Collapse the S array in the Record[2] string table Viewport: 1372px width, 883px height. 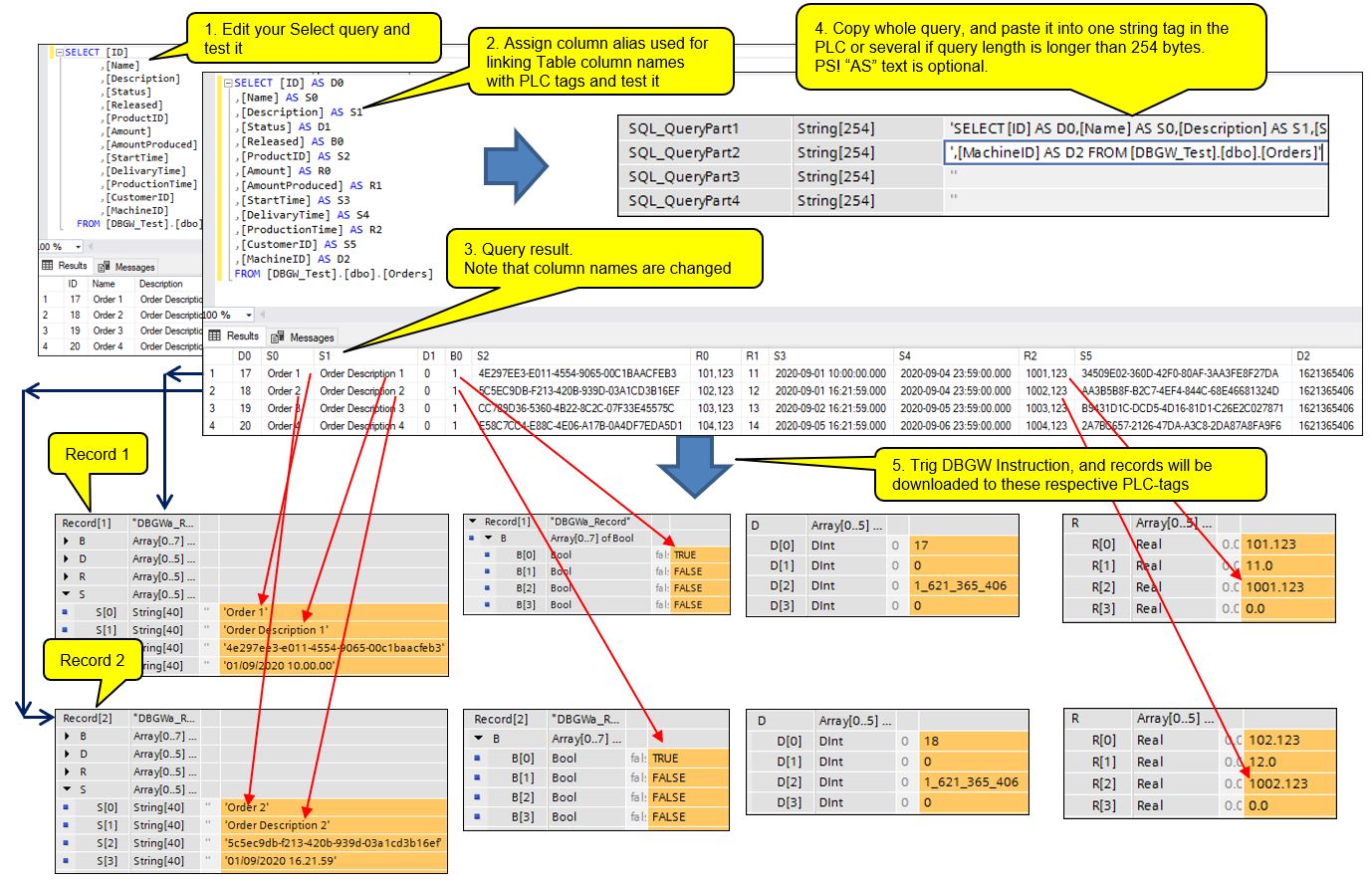point(68,790)
